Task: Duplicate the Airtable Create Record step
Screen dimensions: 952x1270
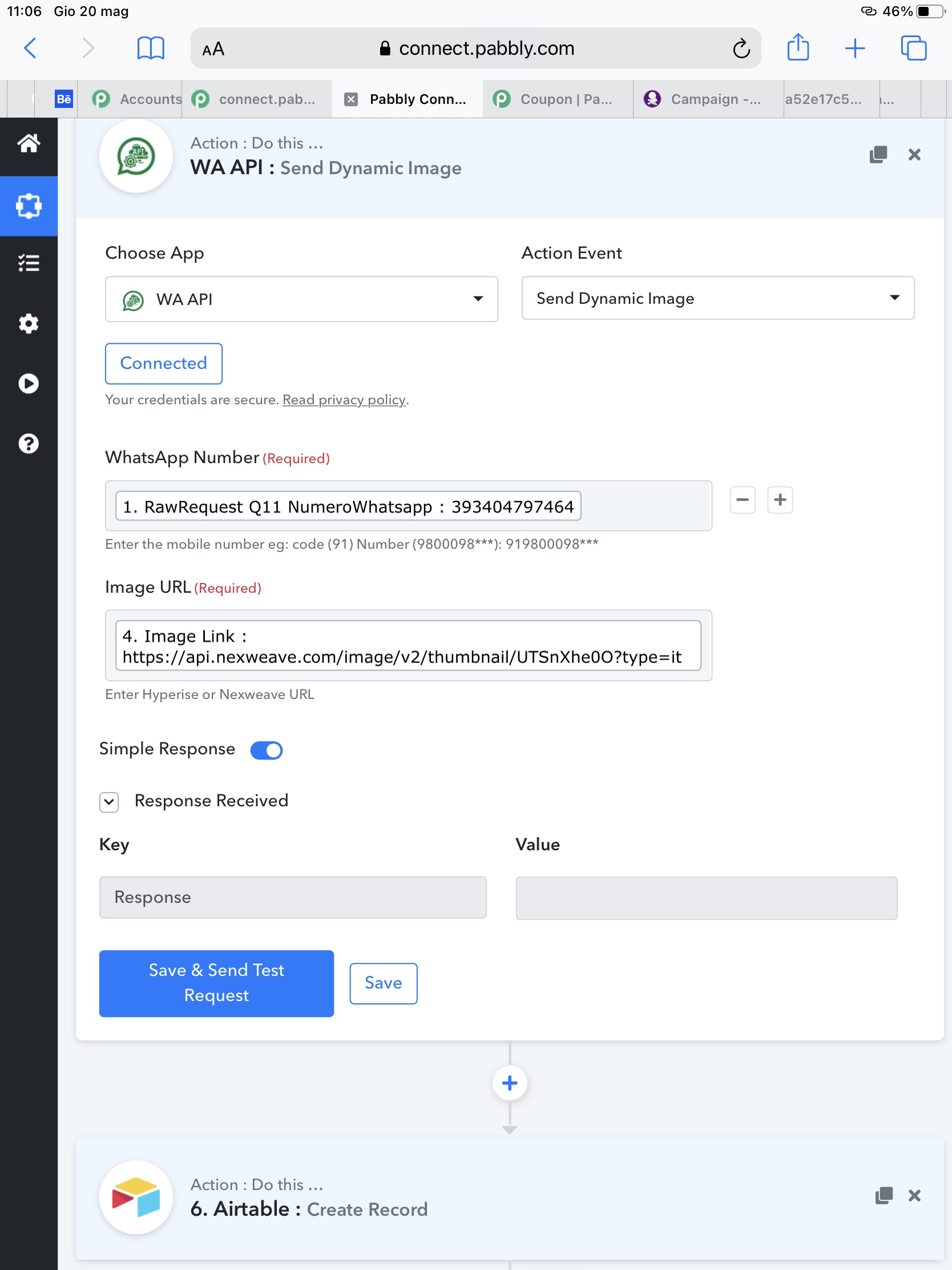Action: point(884,1196)
